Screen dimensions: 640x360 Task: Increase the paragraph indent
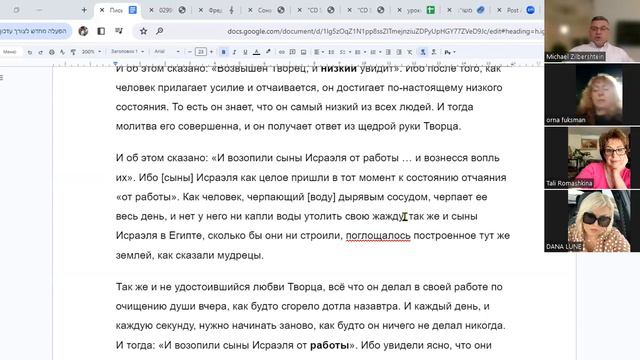(x=399, y=52)
